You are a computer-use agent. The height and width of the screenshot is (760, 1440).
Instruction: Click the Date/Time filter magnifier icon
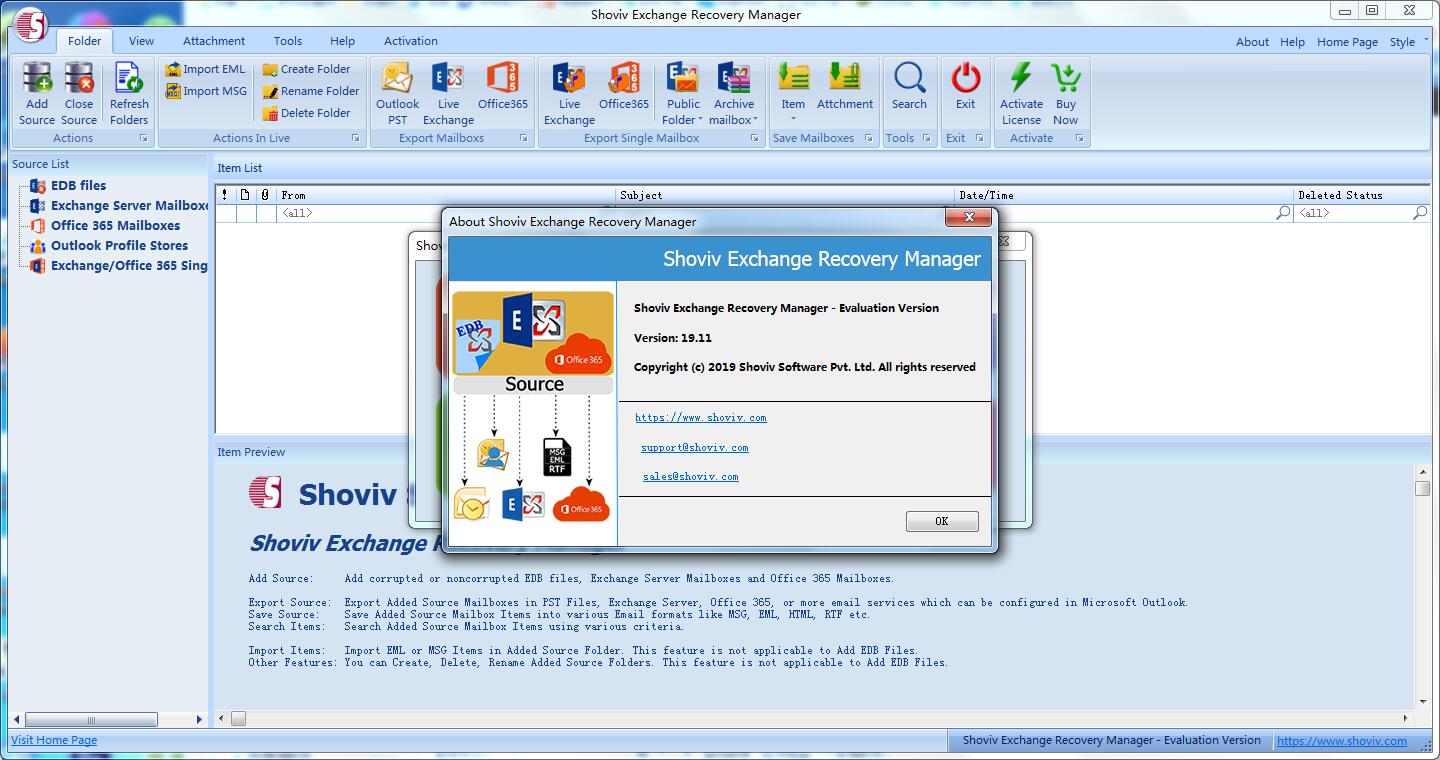coord(1283,213)
